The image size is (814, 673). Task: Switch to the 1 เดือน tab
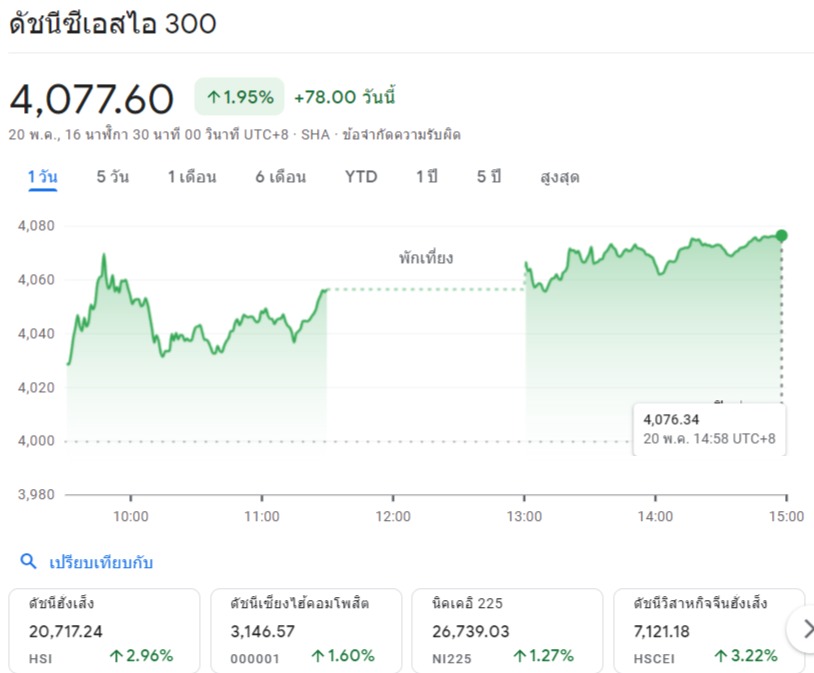pyautogui.click(x=192, y=177)
